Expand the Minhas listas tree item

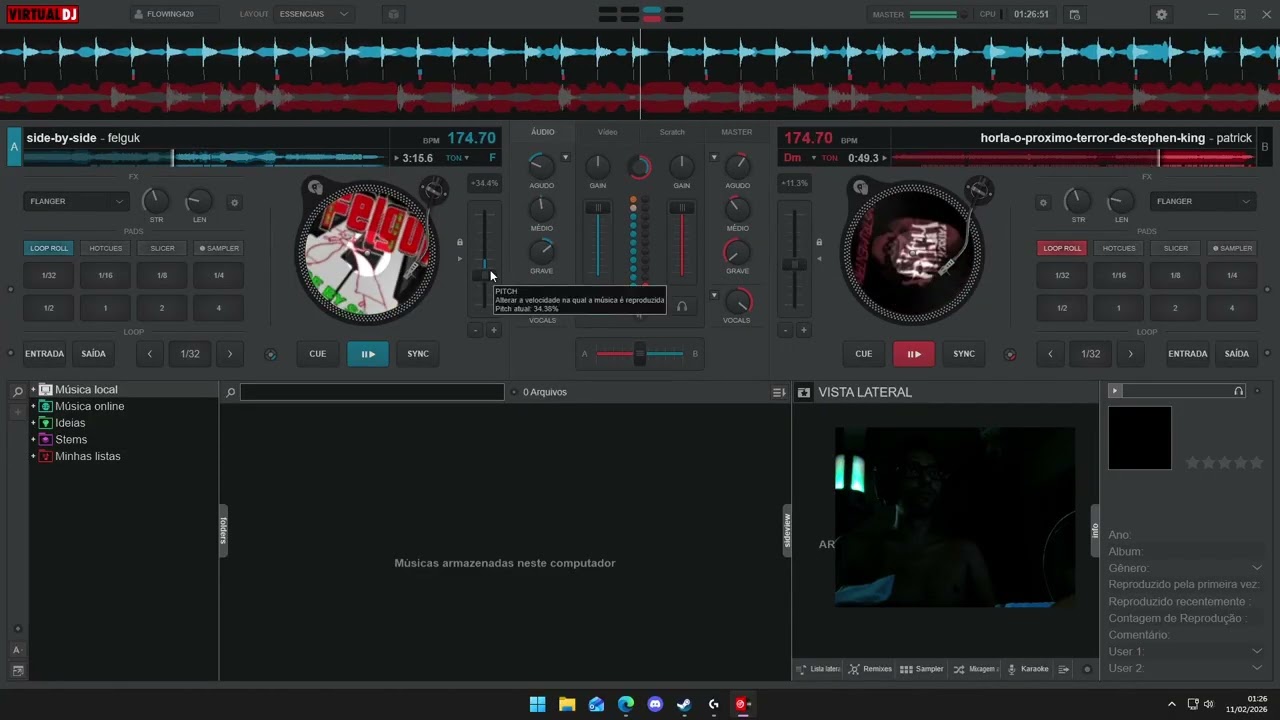pos(33,457)
